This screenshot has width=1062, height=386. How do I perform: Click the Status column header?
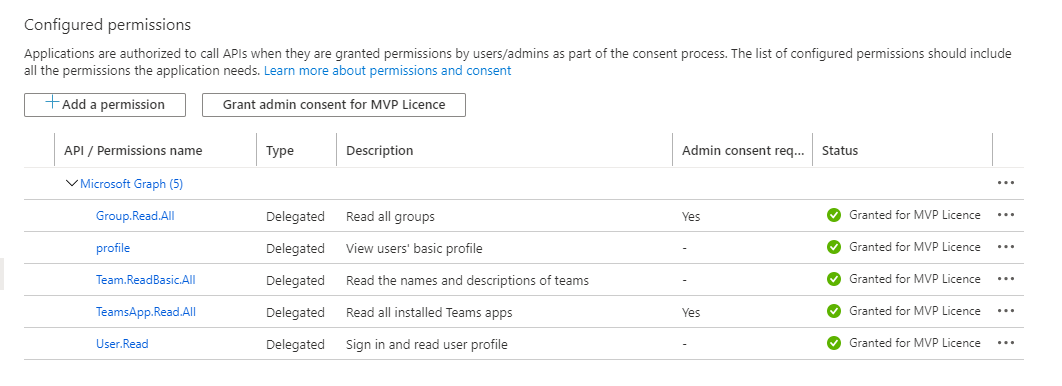(840, 150)
